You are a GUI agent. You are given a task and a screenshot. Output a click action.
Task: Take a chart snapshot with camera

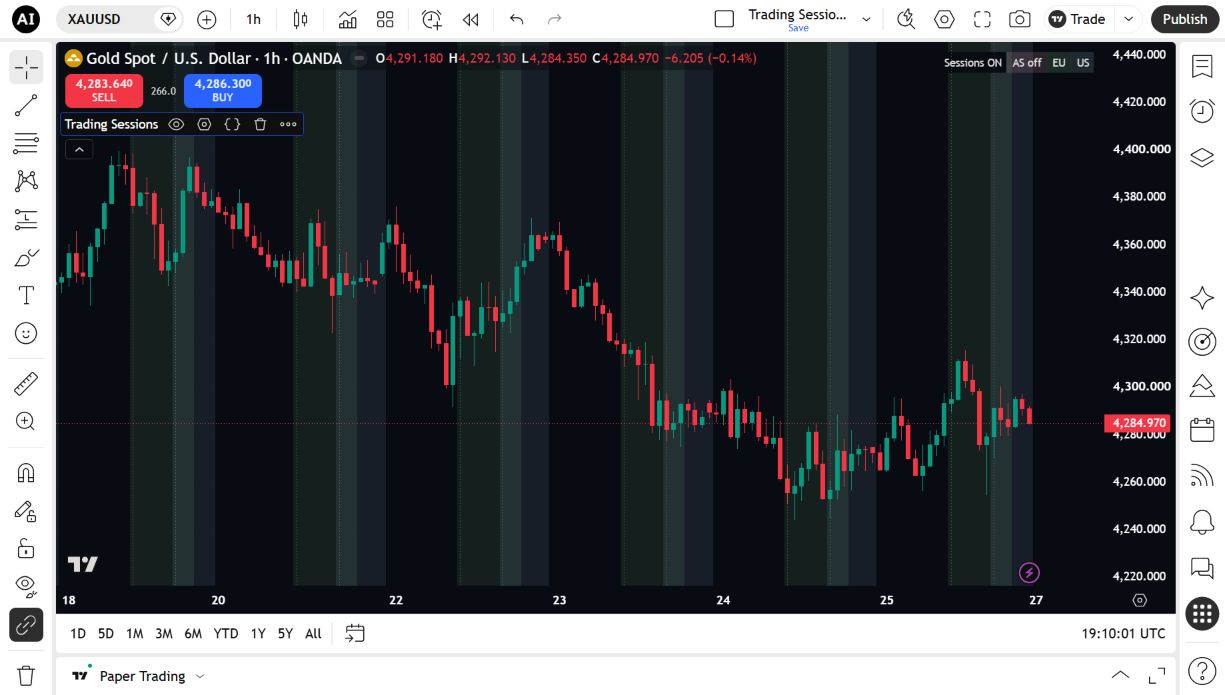point(1019,19)
